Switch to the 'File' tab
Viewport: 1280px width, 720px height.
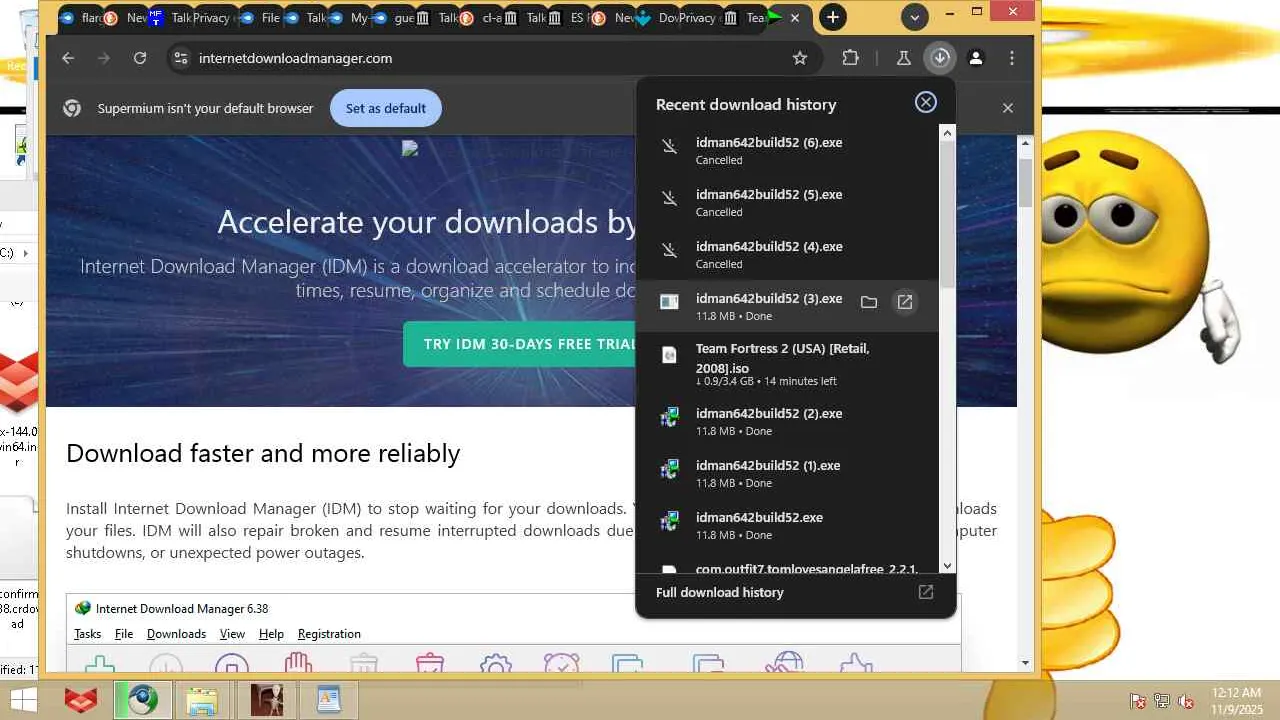263,17
